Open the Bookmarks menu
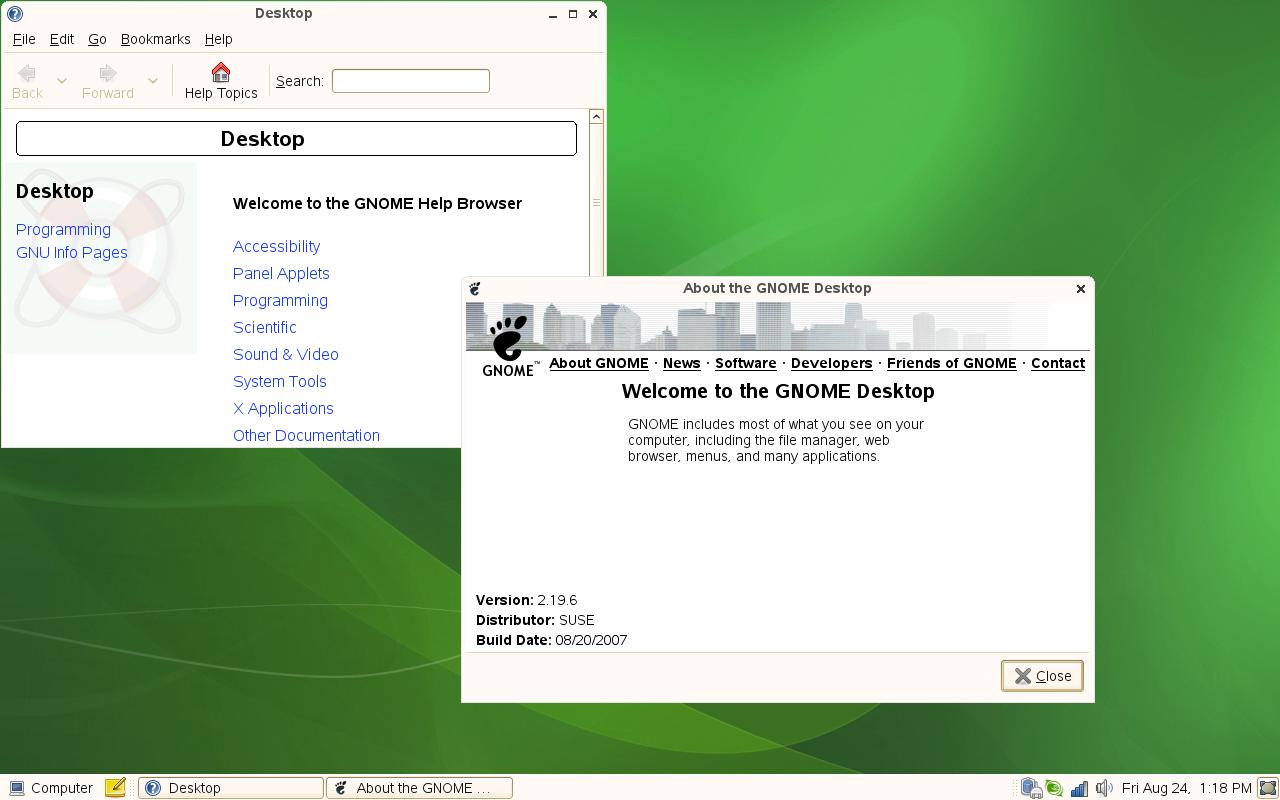Viewport: 1280px width, 800px height. click(155, 39)
